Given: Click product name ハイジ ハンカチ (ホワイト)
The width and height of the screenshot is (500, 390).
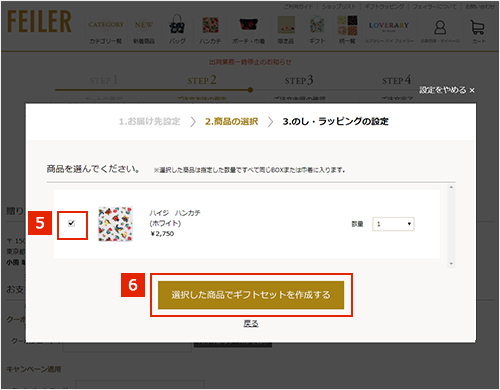Looking at the screenshot, I should pyautogui.click(x=175, y=218).
